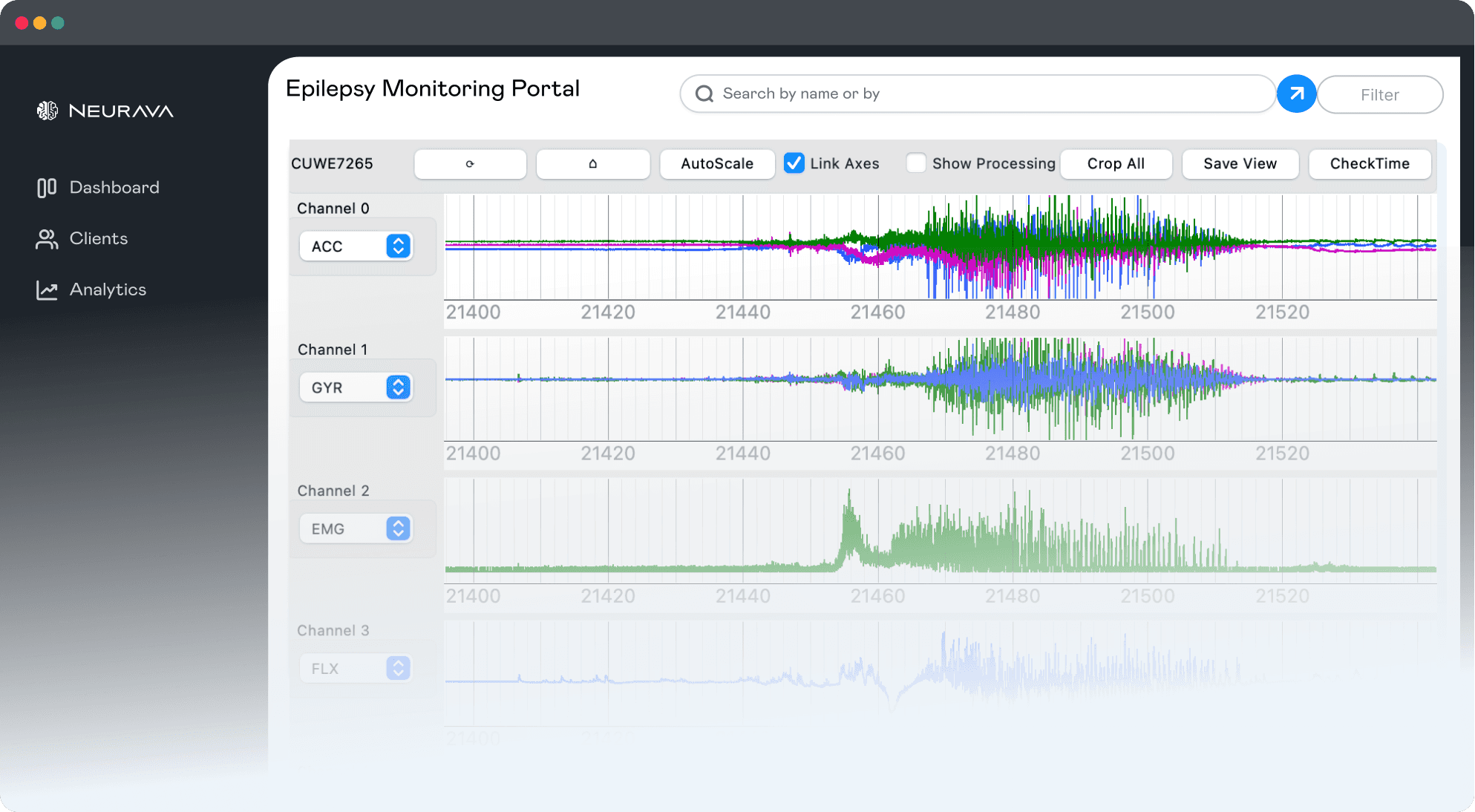Click the Neurava brain logo
This screenshot has width=1475, height=812.
click(x=48, y=111)
